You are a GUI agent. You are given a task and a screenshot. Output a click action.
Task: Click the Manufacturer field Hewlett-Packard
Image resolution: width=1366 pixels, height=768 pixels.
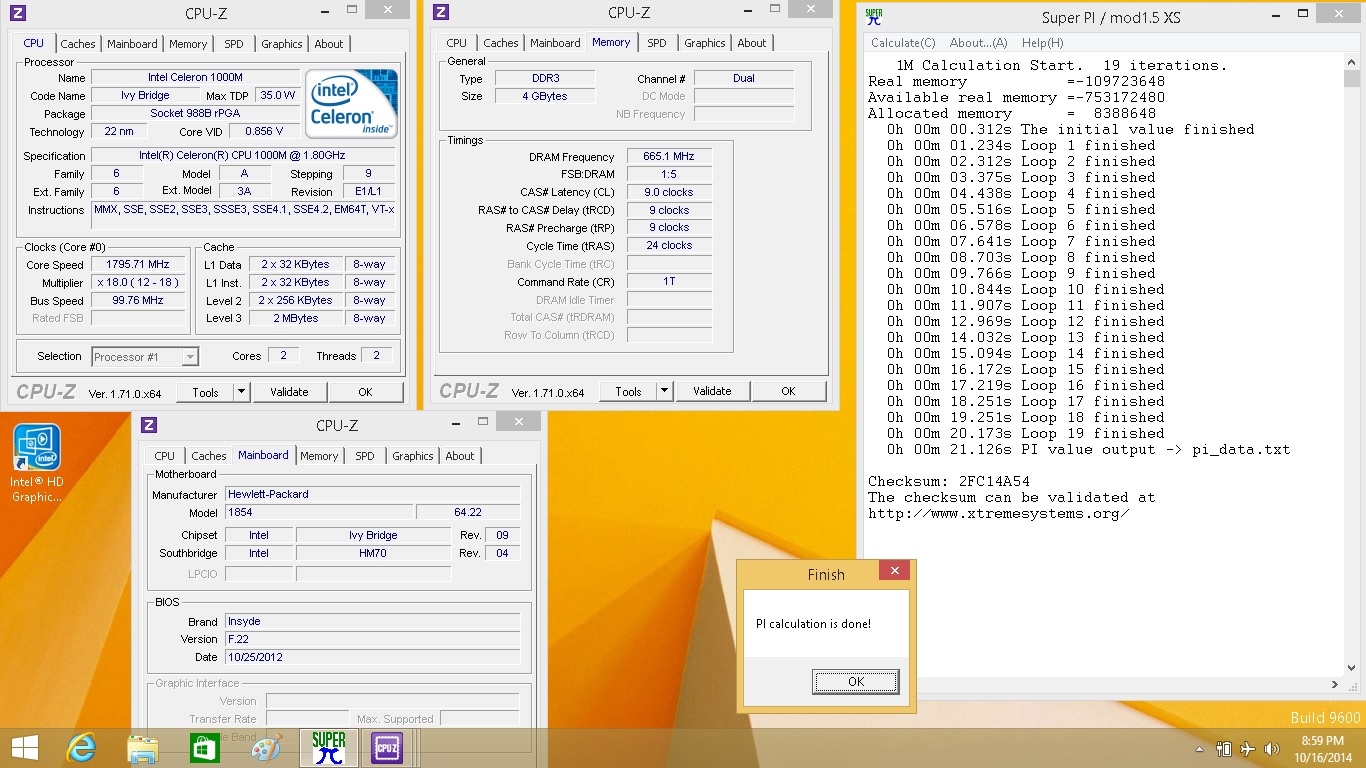click(372, 494)
